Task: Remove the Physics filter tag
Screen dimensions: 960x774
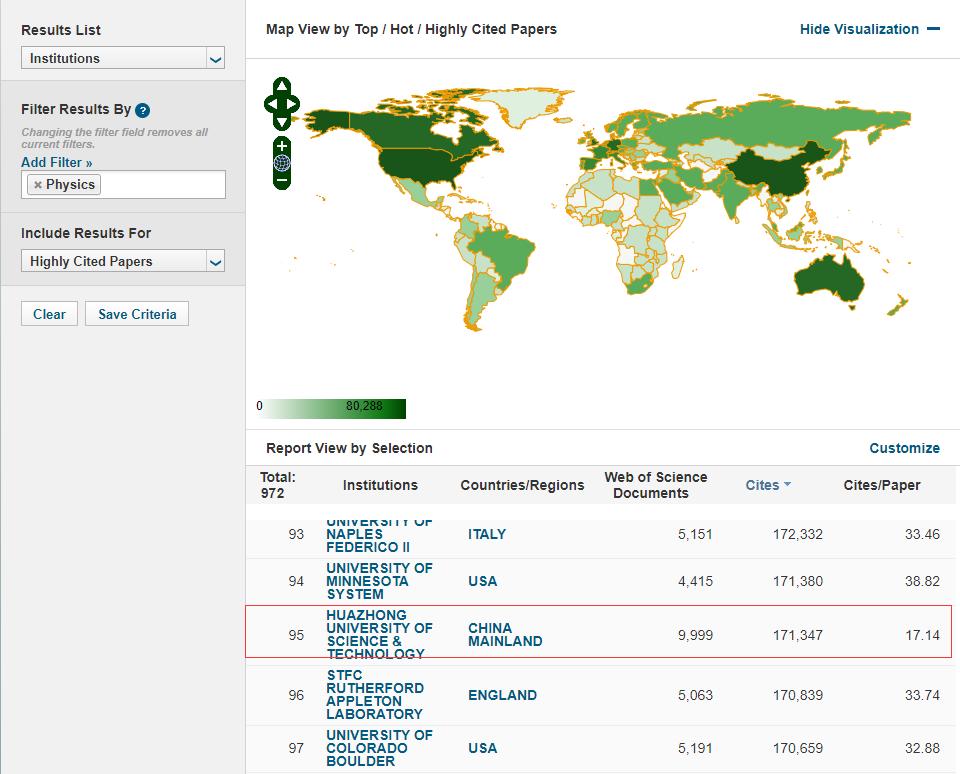Action: (x=37, y=185)
